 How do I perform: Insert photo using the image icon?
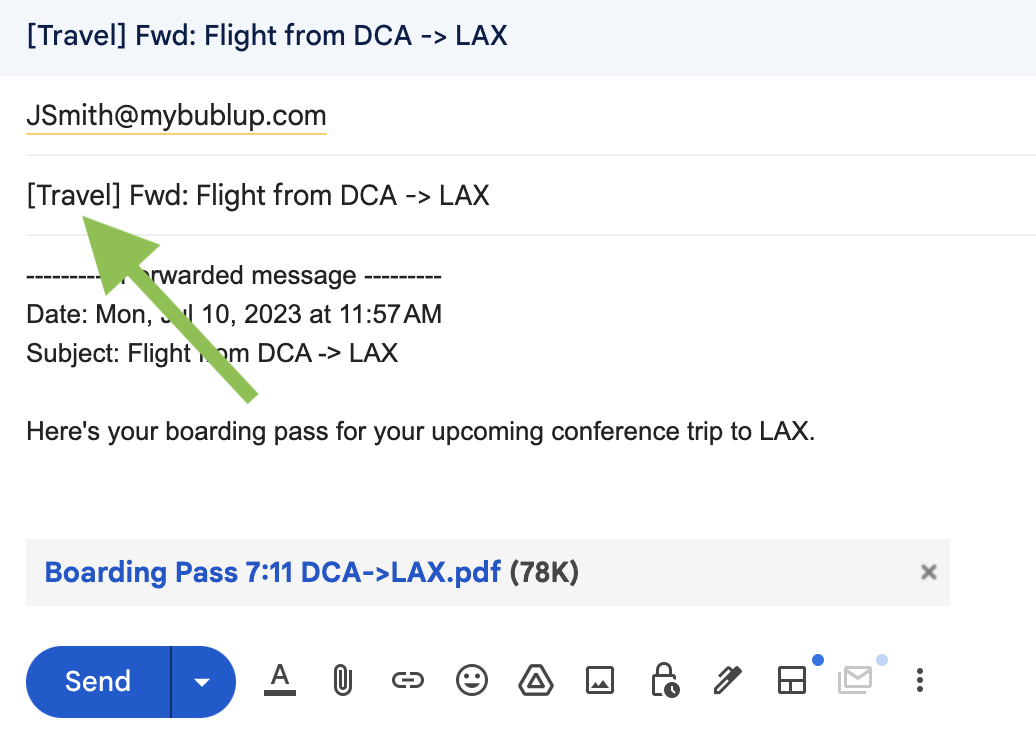[x=600, y=681]
